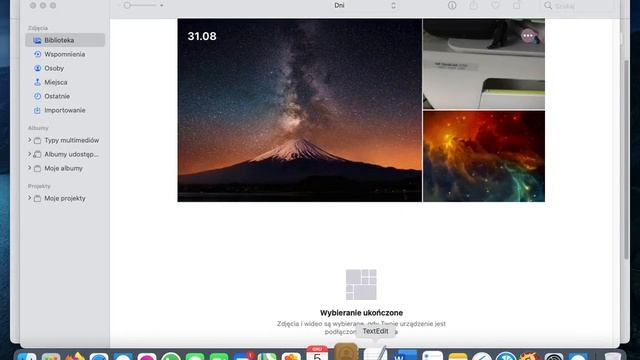Open the Mount Fuji Milky Way photo
The height and width of the screenshot is (360, 640).
[x=300, y=110]
